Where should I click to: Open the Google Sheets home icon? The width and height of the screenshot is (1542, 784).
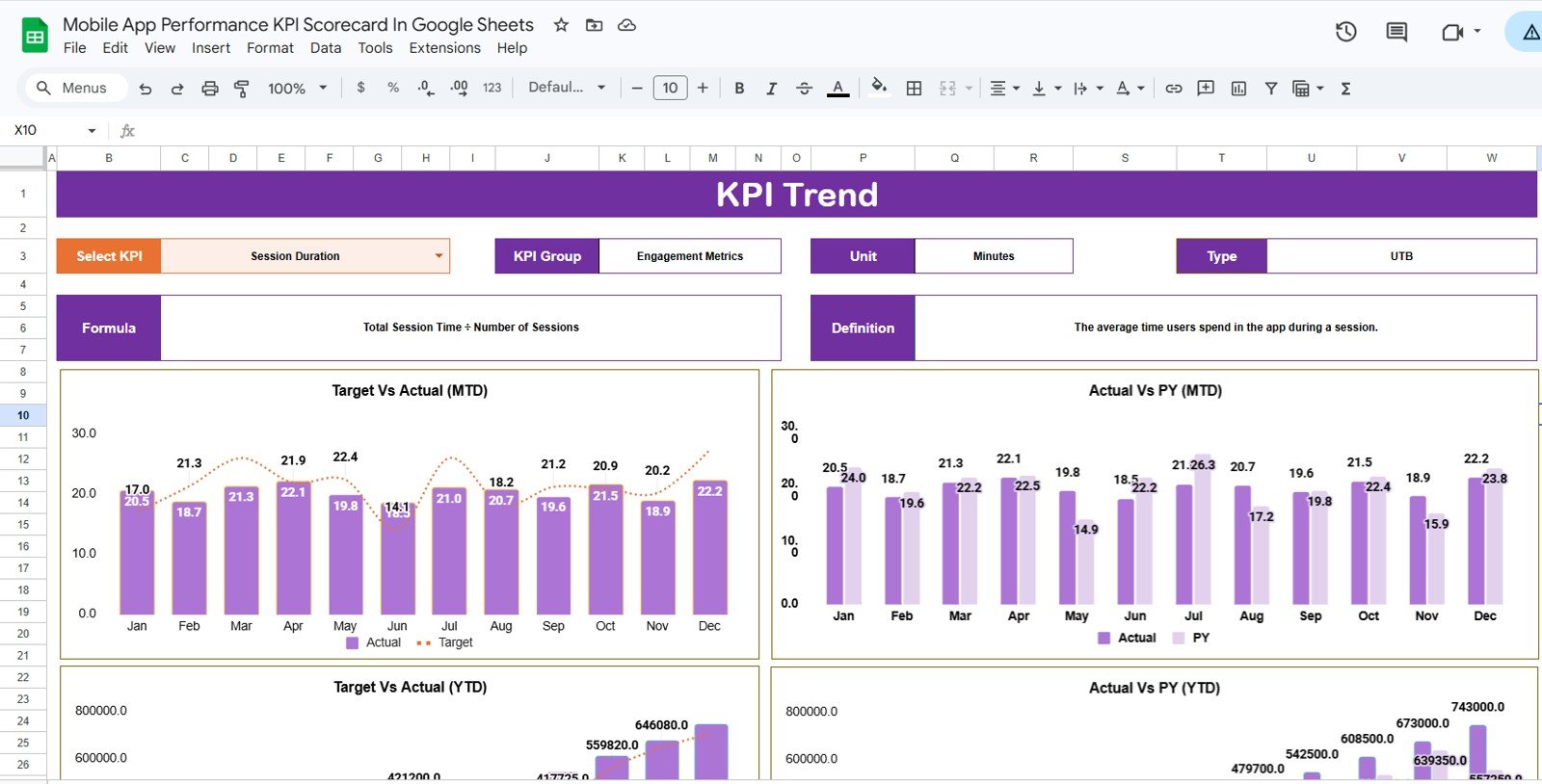click(x=36, y=37)
